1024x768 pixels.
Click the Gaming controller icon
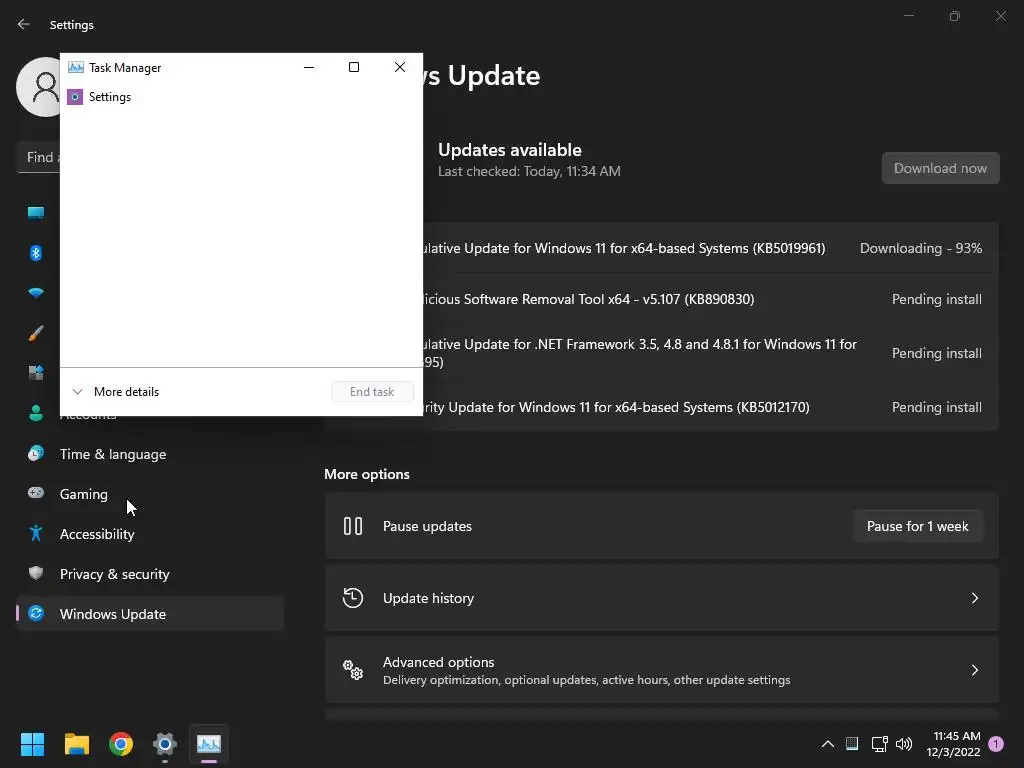[x=36, y=493]
